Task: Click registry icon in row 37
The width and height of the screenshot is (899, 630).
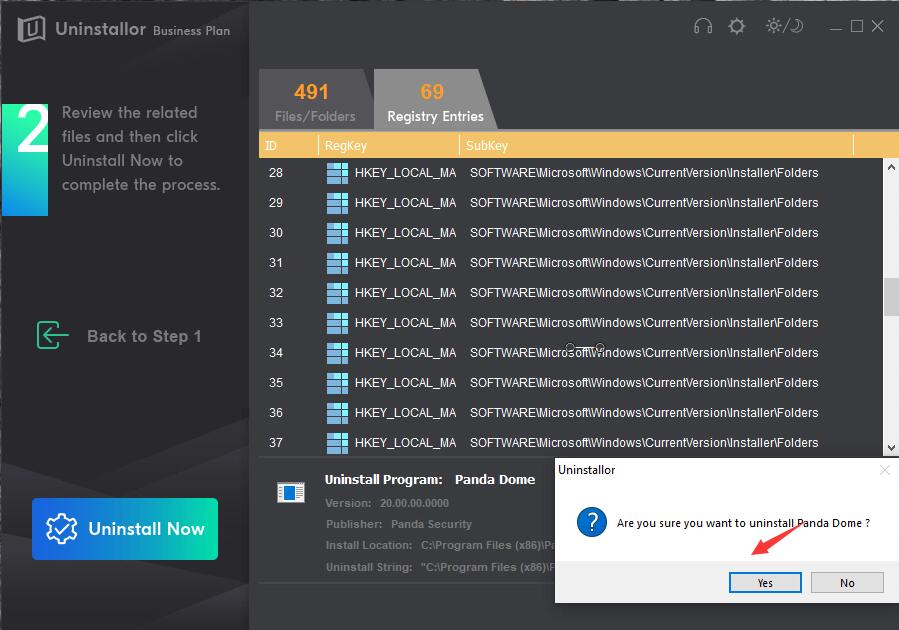Action: coord(337,443)
